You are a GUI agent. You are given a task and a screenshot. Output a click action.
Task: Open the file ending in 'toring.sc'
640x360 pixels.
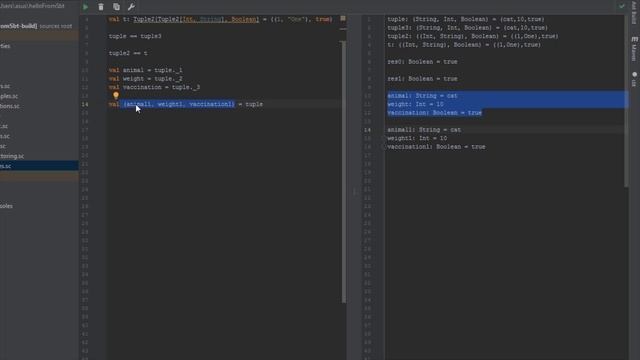click(x=12, y=156)
